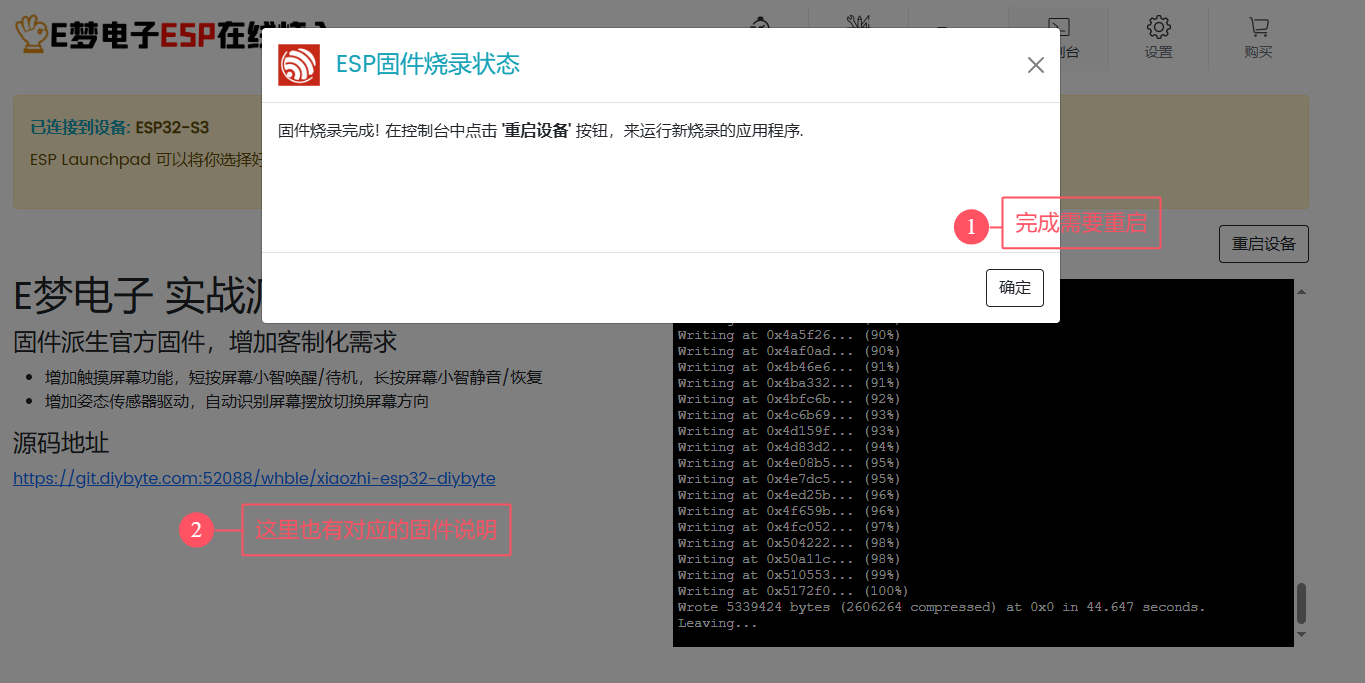This screenshot has height=683, width=1365.
Task: Click the 重启设备 restart device button
Action: tap(1263, 243)
